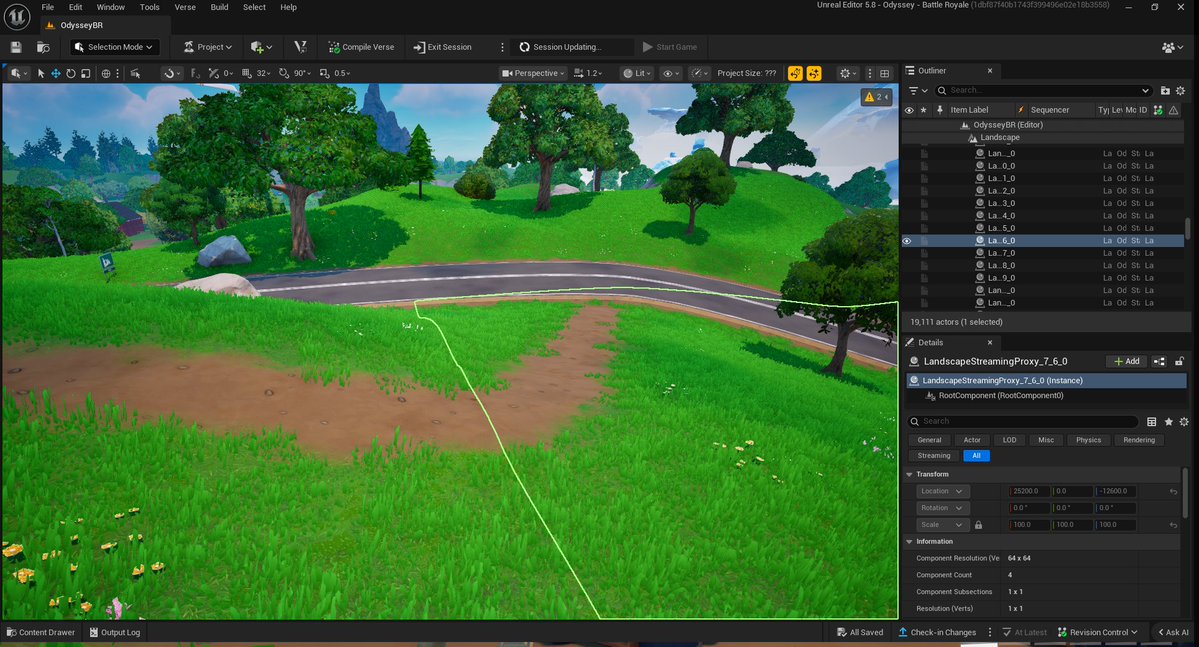Open the Lit view mode dropdown
Image resolution: width=1199 pixels, height=647 pixels.
click(637, 73)
